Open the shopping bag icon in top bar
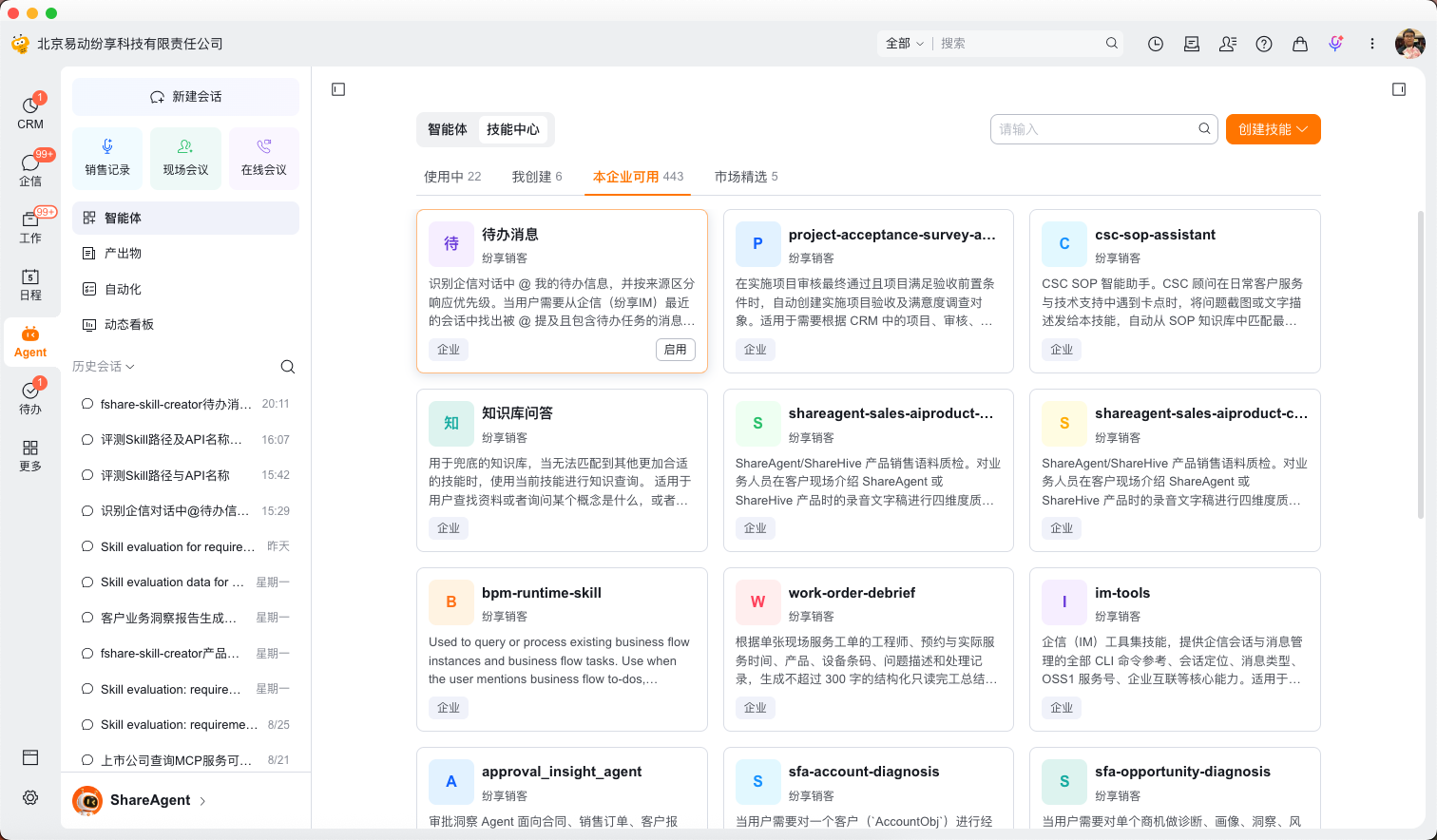Screen dimensions: 1437x840 click(x=1300, y=44)
